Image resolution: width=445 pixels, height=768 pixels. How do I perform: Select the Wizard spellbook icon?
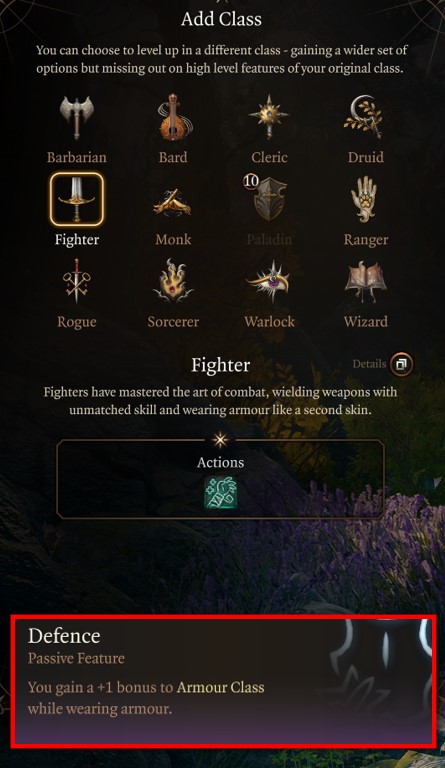tap(365, 282)
